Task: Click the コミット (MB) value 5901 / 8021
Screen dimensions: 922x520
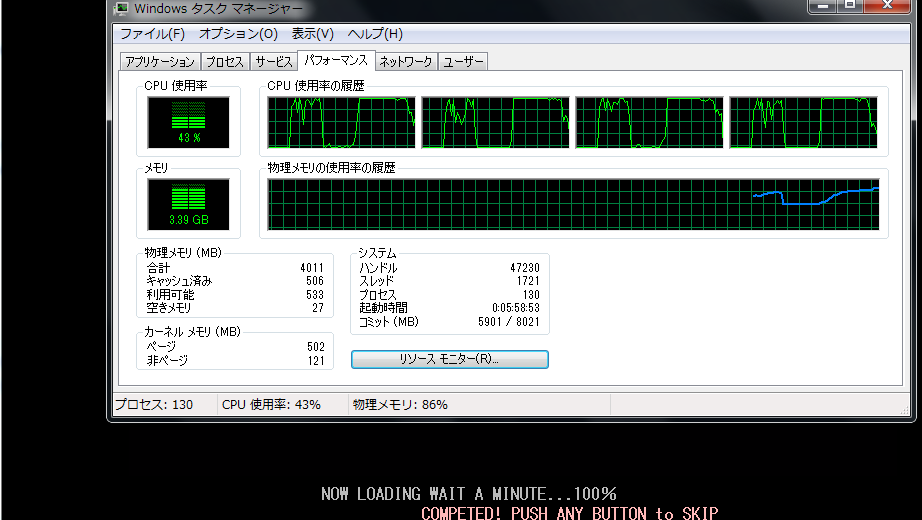Action: tap(509, 322)
